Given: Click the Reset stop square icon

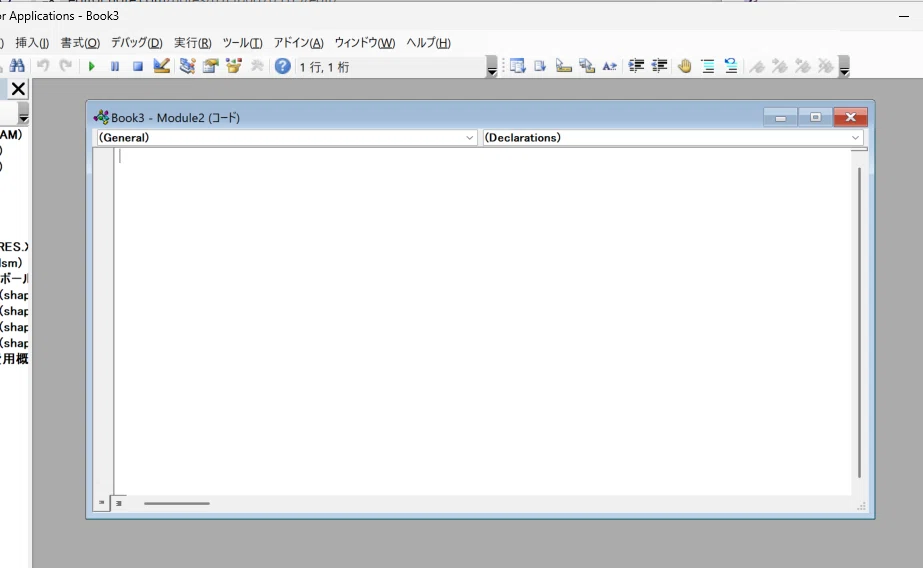Looking at the screenshot, I should (x=138, y=66).
